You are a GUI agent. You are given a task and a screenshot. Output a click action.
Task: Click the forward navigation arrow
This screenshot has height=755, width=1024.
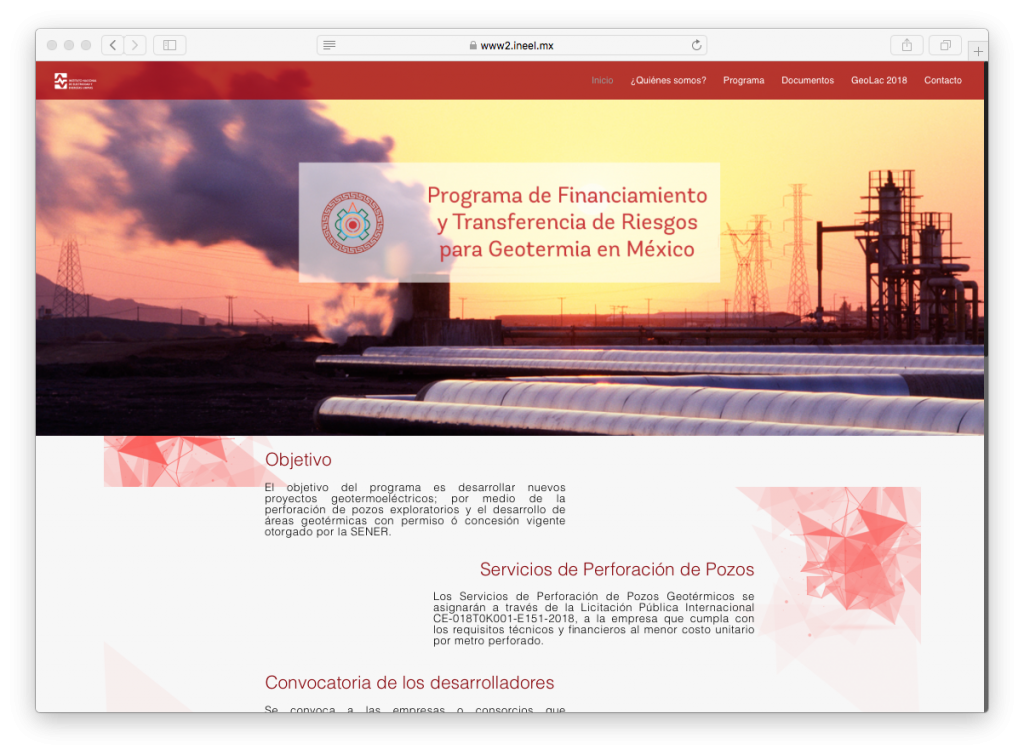135,45
